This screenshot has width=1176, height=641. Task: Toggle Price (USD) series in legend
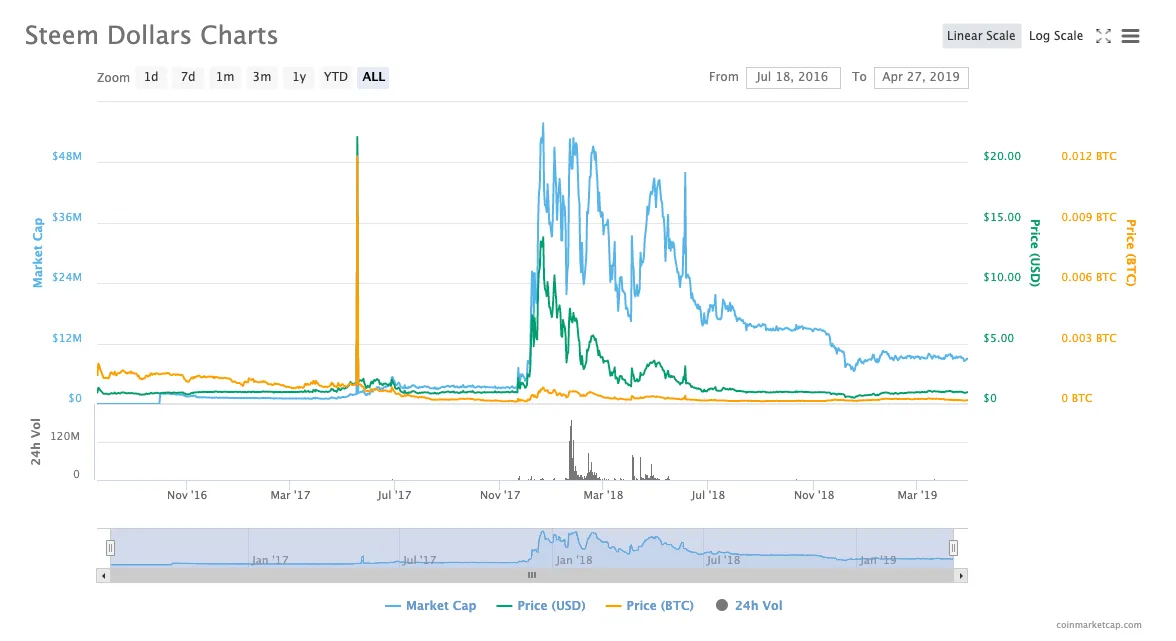[541, 605]
